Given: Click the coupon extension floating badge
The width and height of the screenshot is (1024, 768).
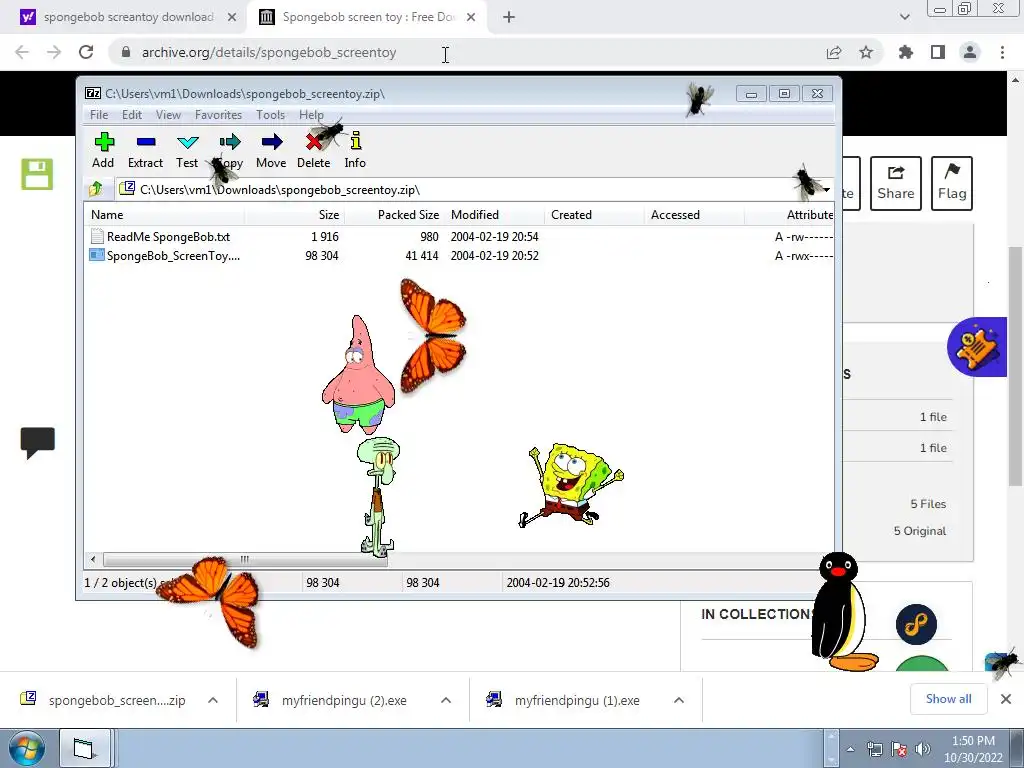Looking at the screenshot, I should coord(978,347).
